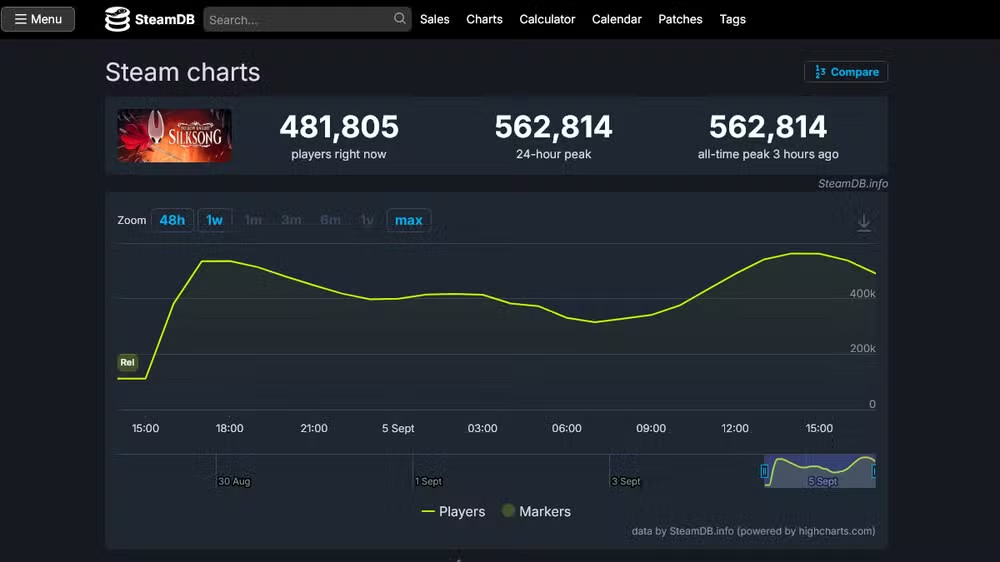Image resolution: width=1000 pixels, height=562 pixels.
Task: Select the 1w zoom range
Action: (x=214, y=220)
